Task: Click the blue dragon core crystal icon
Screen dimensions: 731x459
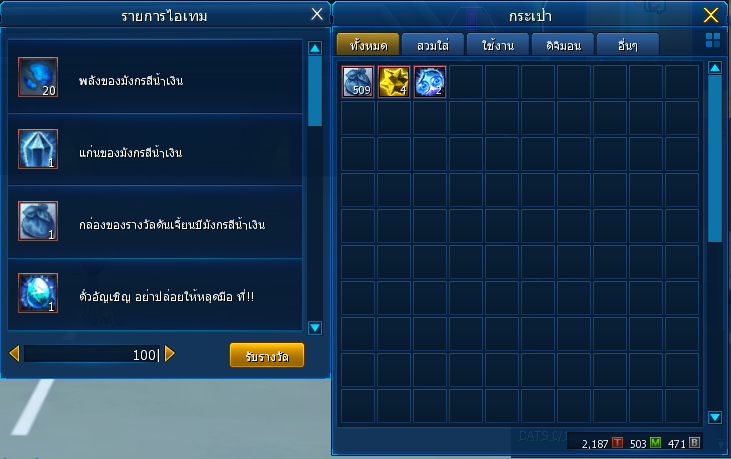Action: click(38, 149)
